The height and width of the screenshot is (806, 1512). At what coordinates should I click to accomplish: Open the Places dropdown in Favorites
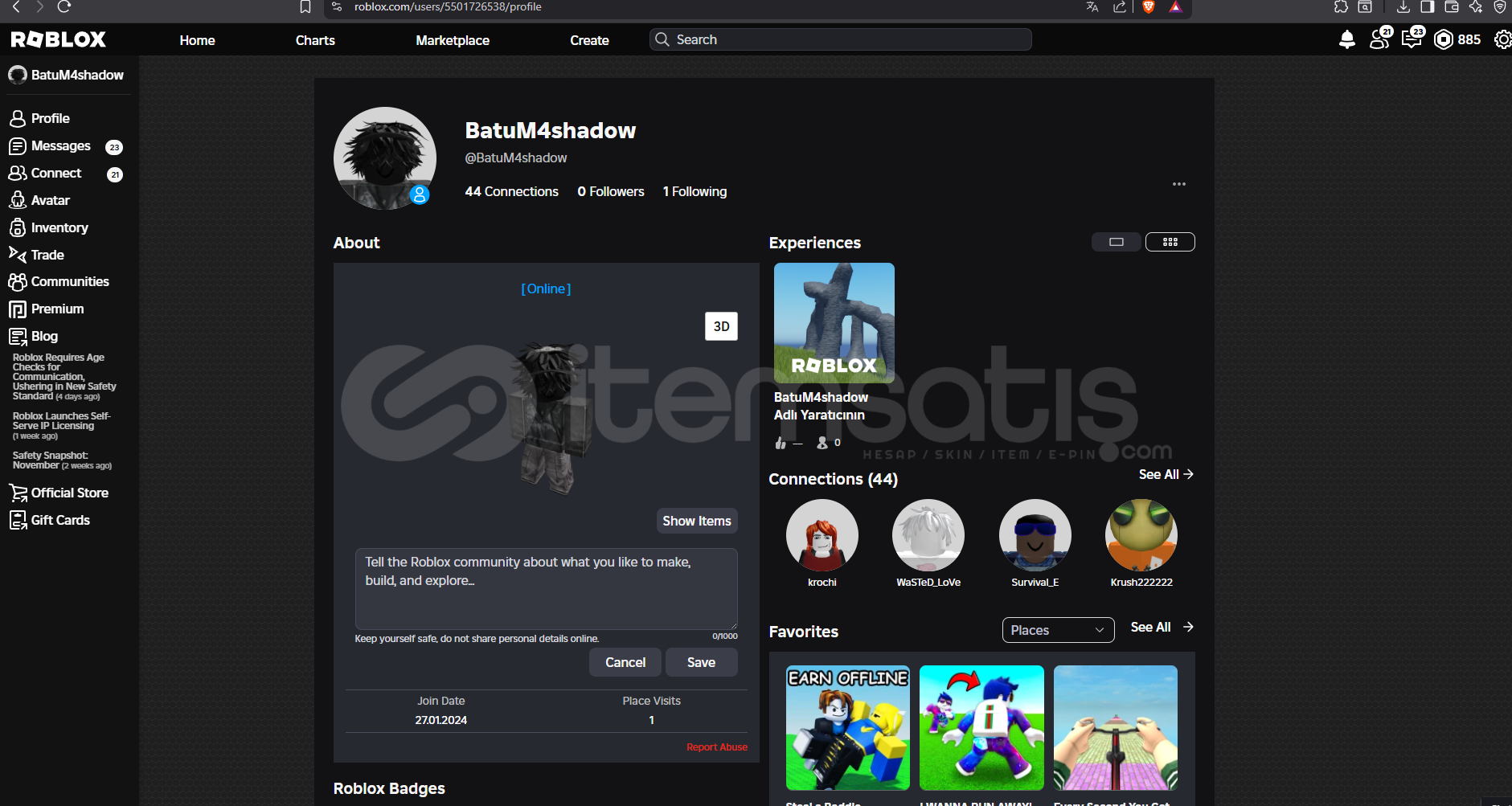click(1058, 630)
